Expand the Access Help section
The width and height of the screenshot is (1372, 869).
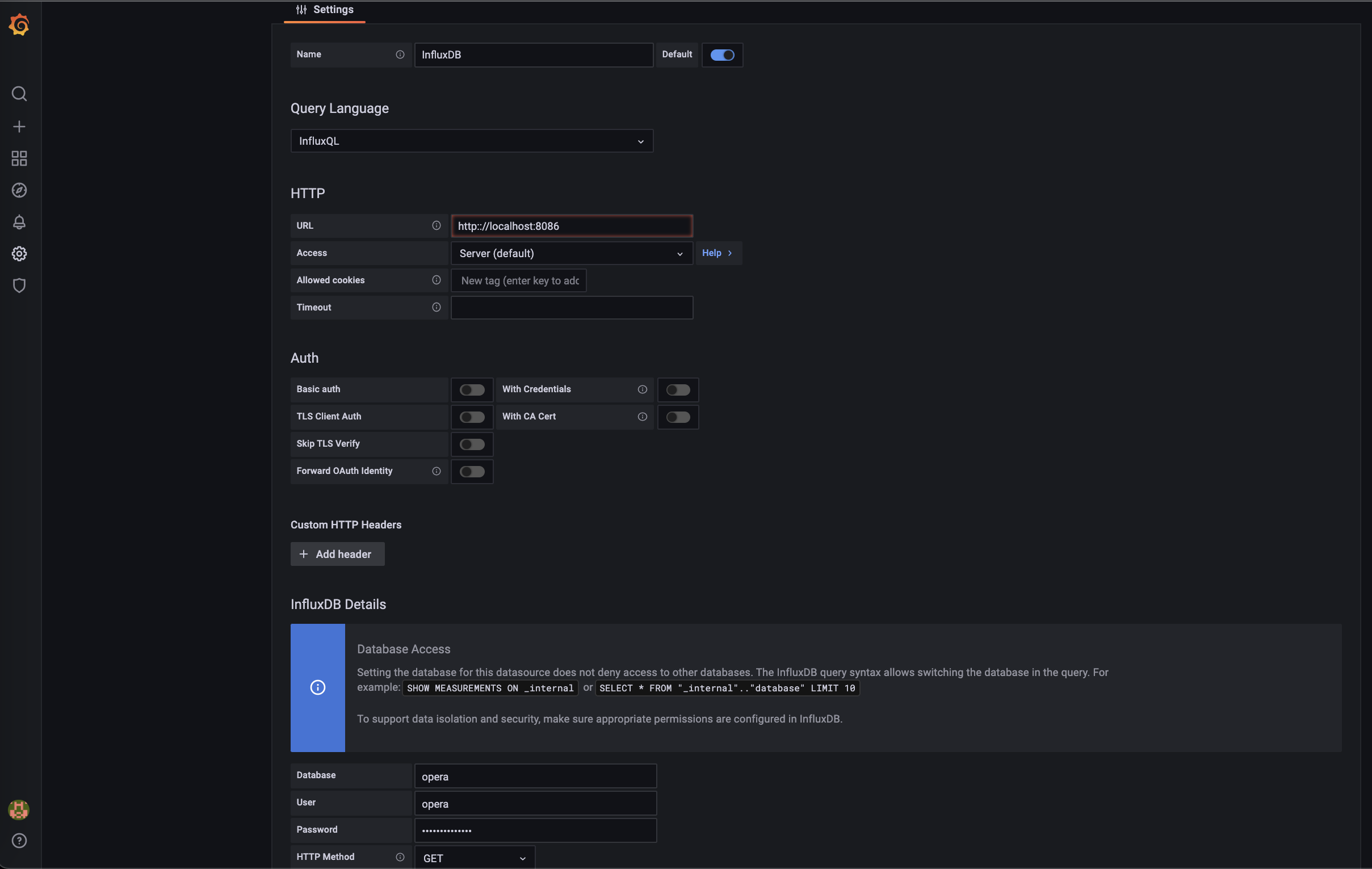[718, 253]
